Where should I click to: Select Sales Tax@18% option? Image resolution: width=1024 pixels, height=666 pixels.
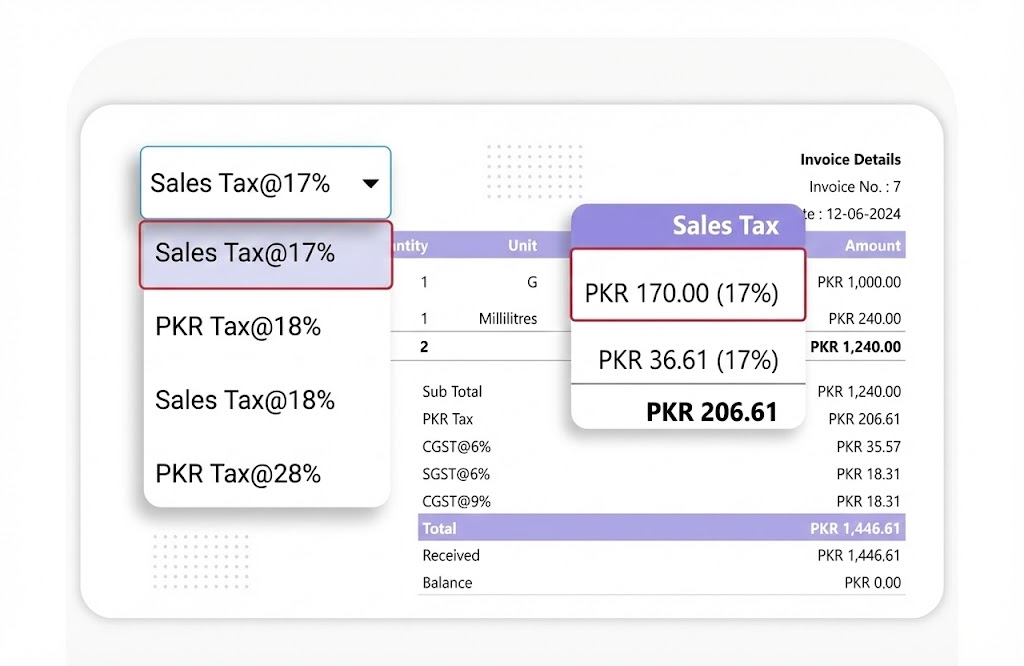tap(245, 400)
